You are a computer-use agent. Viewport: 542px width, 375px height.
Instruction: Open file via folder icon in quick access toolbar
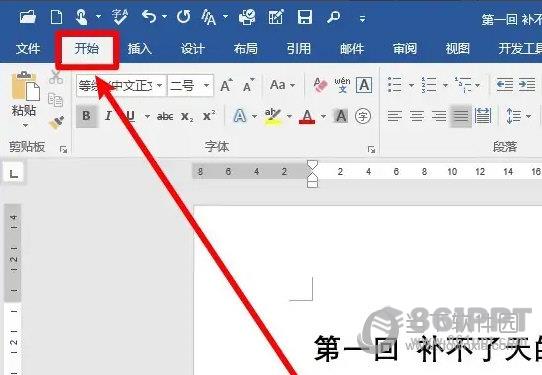tap(28, 17)
